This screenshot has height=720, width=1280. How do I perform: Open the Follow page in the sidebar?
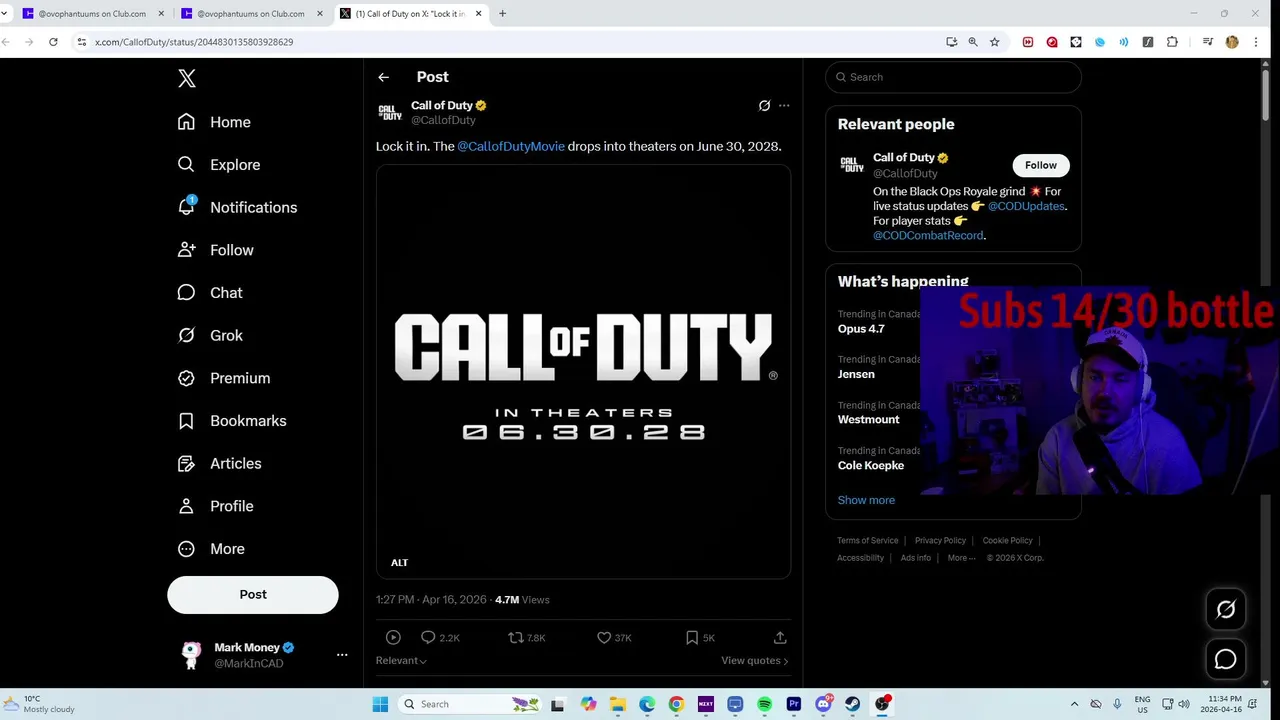coord(215,250)
